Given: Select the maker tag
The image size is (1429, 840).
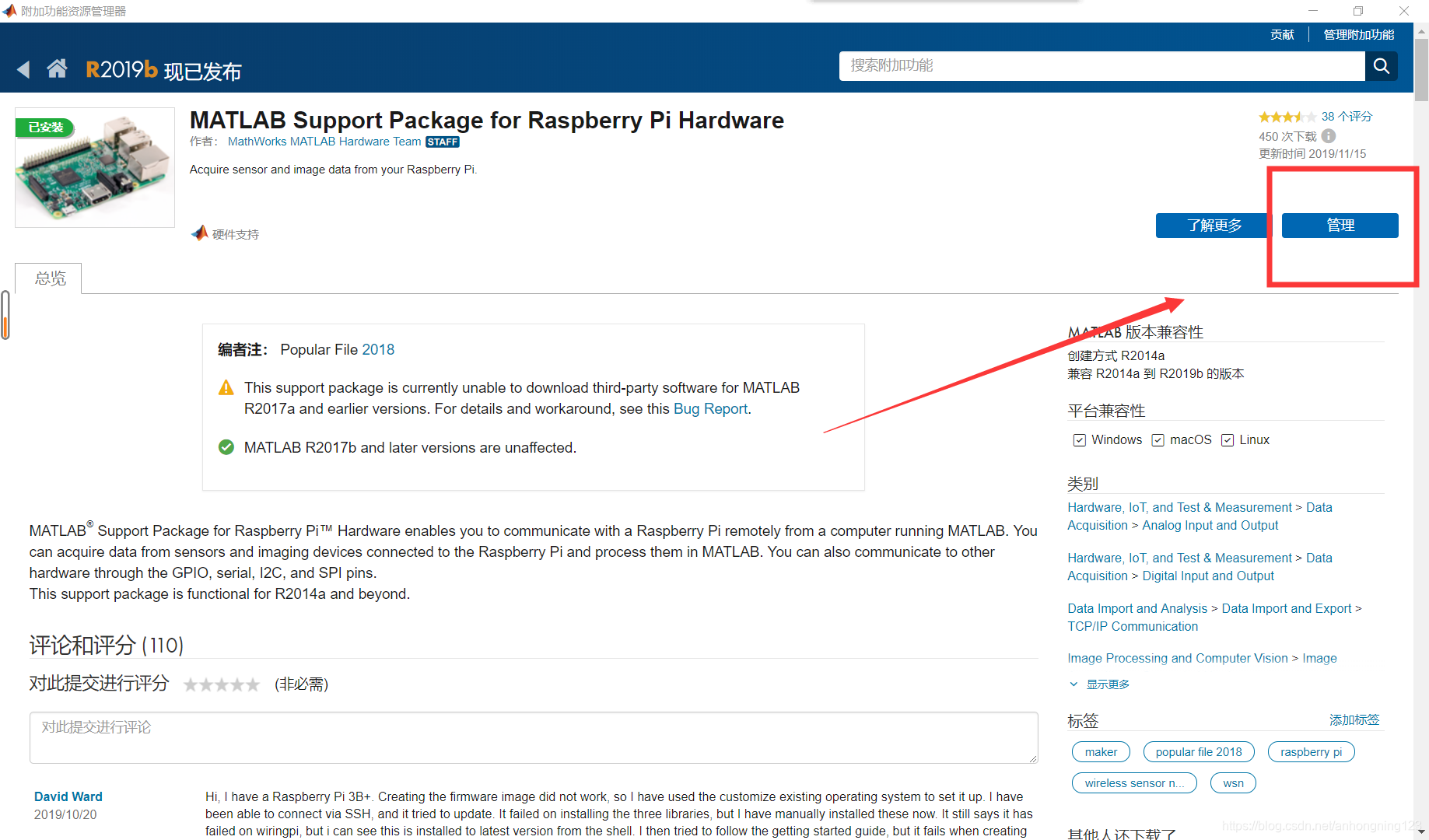Looking at the screenshot, I should (x=1101, y=752).
